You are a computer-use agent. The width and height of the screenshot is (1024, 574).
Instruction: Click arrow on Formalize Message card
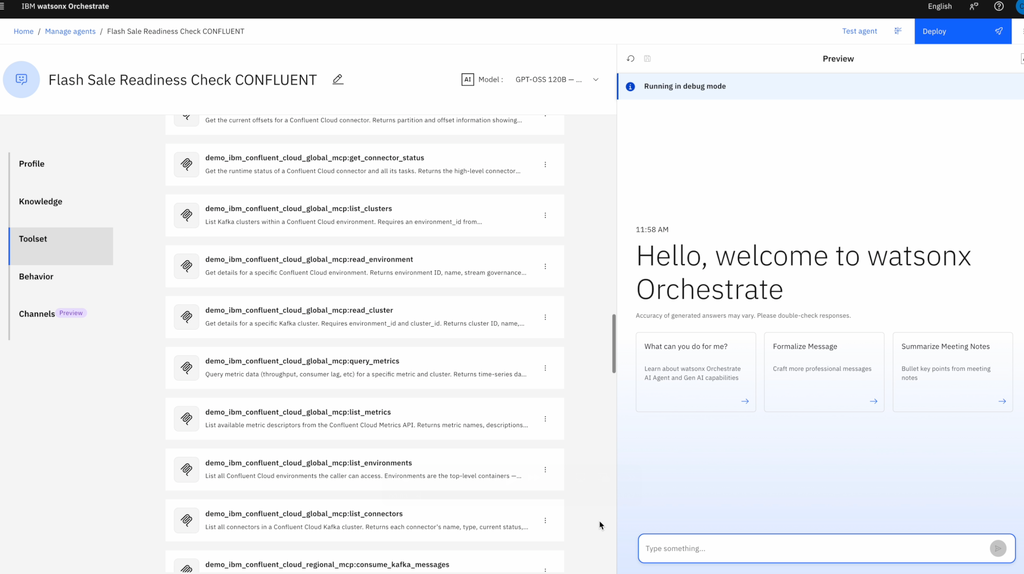pyautogui.click(x=874, y=401)
